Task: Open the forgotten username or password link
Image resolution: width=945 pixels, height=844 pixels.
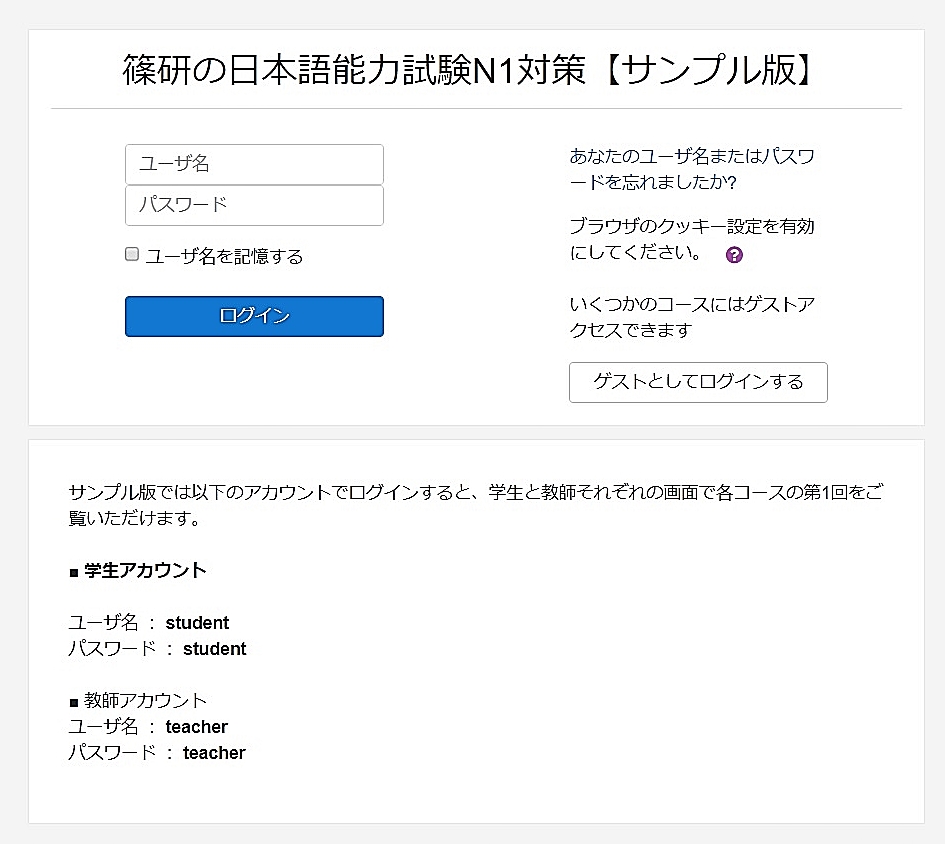Action: pos(692,169)
